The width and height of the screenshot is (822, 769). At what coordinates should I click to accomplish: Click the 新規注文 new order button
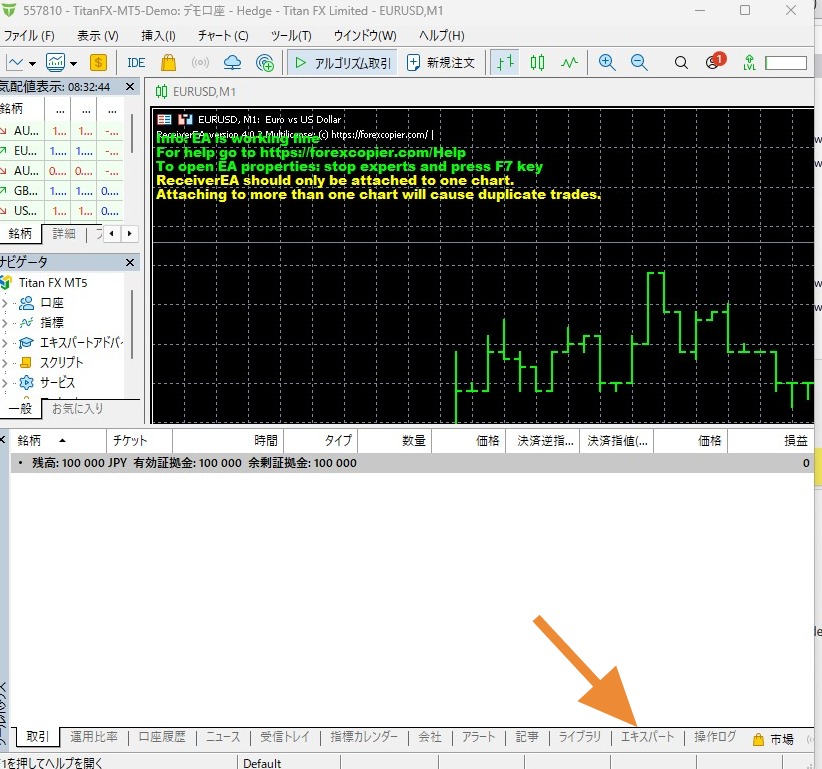click(x=441, y=63)
